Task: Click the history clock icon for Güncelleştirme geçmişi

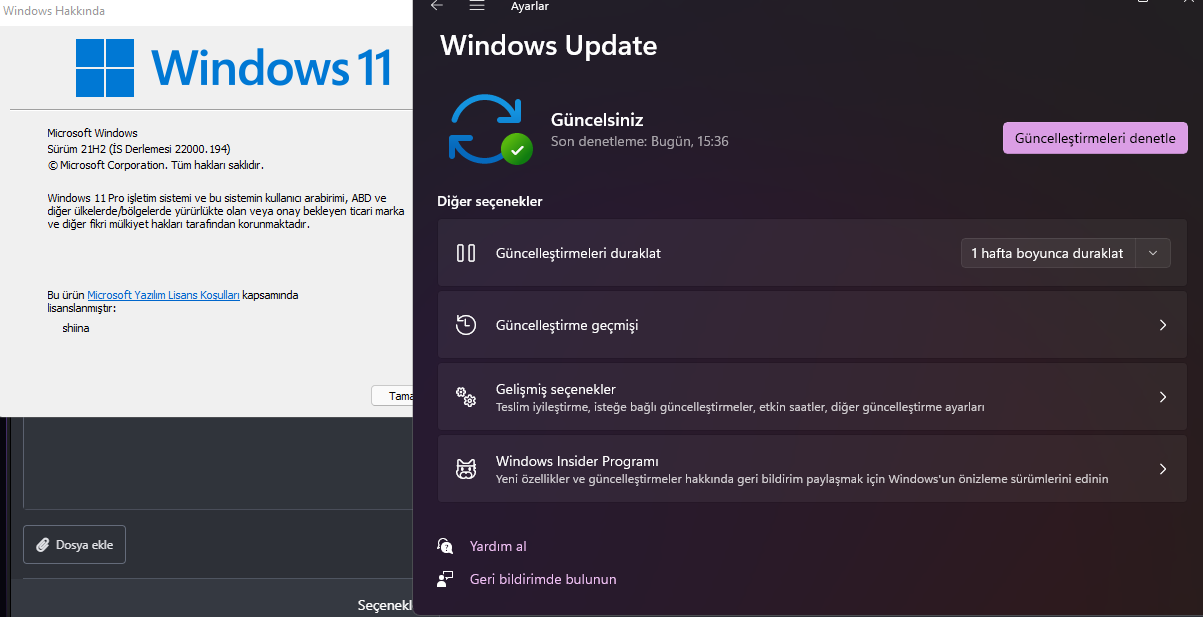Action: 466,325
